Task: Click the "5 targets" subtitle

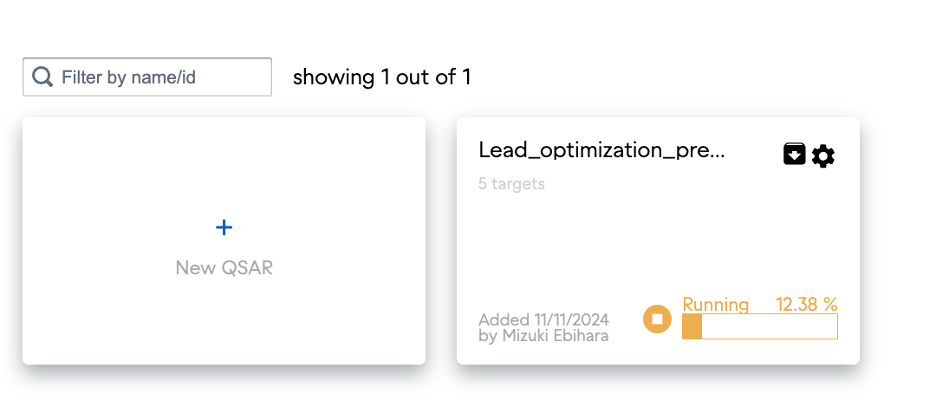Action: click(x=511, y=184)
